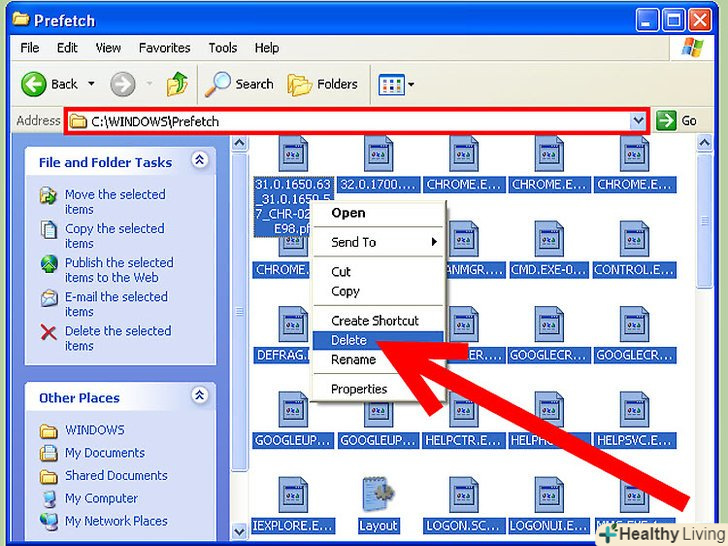Screen dimensions: 728x546
Task: Collapse the File and Folder Tasks panel
Action: (199, 160)
